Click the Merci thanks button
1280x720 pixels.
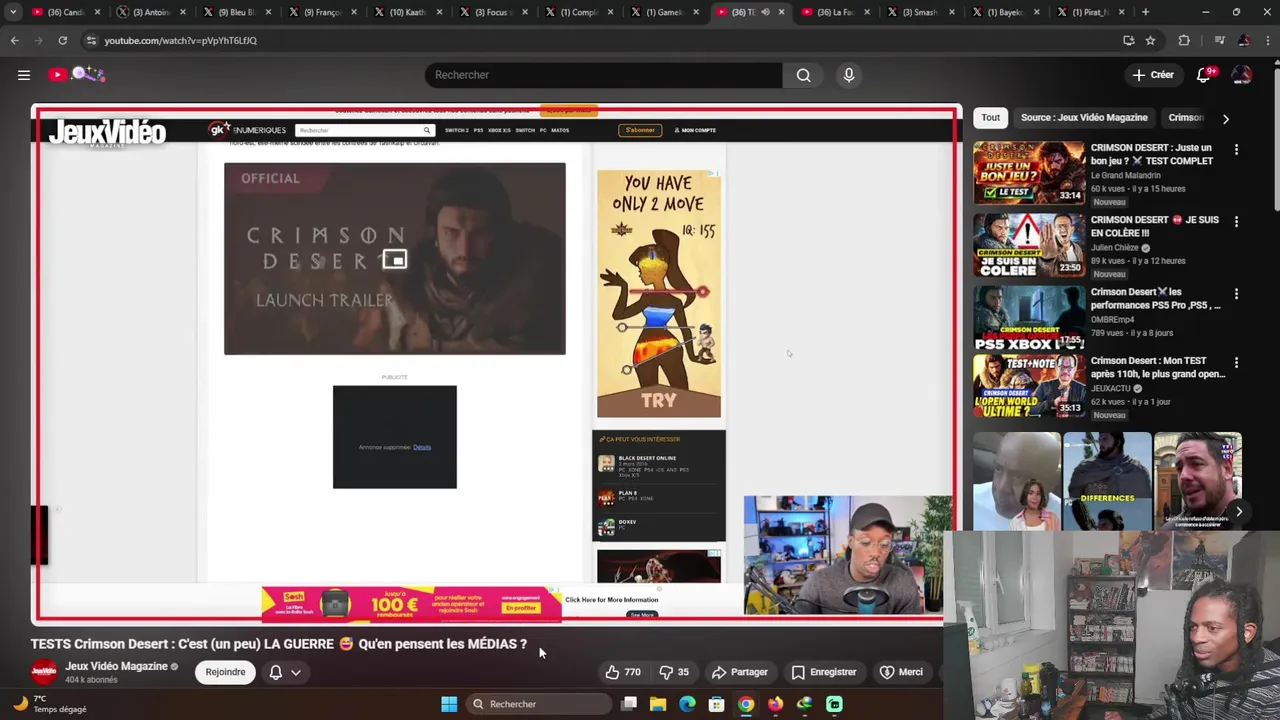900,672
